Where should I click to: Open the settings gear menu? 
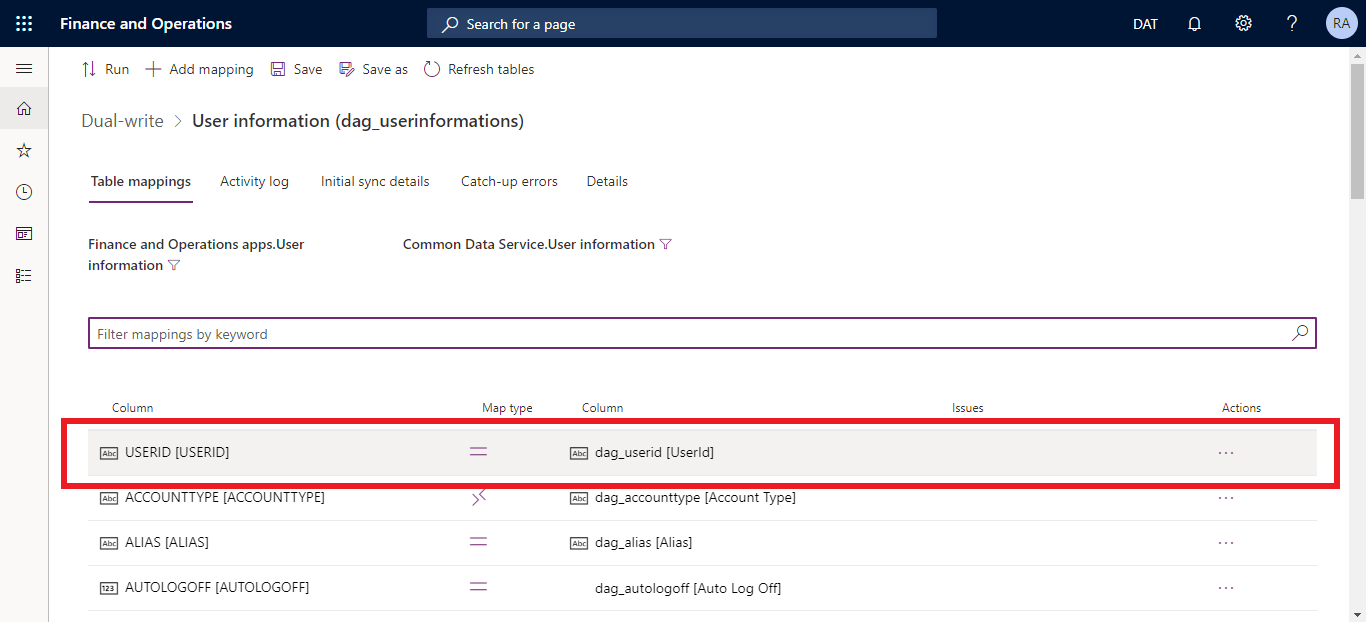[1243, 23]
